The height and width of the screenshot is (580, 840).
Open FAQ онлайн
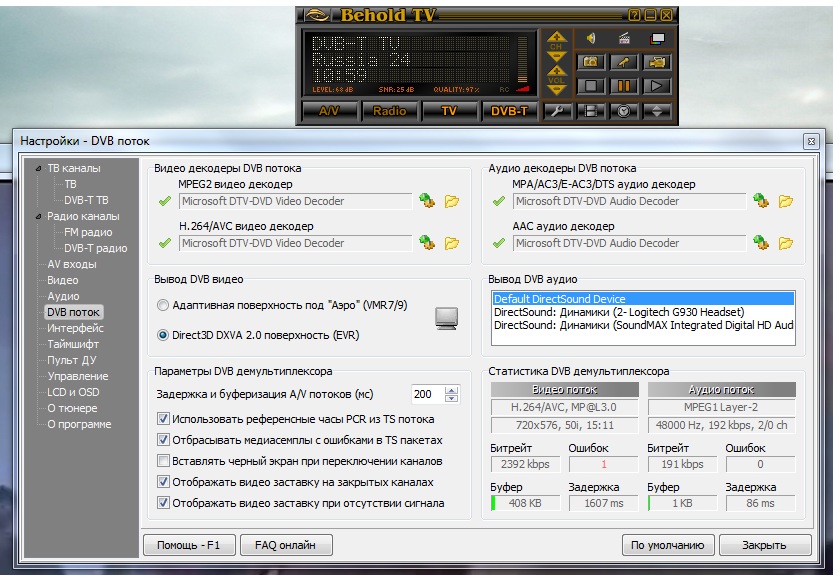(x=286, y=545)
